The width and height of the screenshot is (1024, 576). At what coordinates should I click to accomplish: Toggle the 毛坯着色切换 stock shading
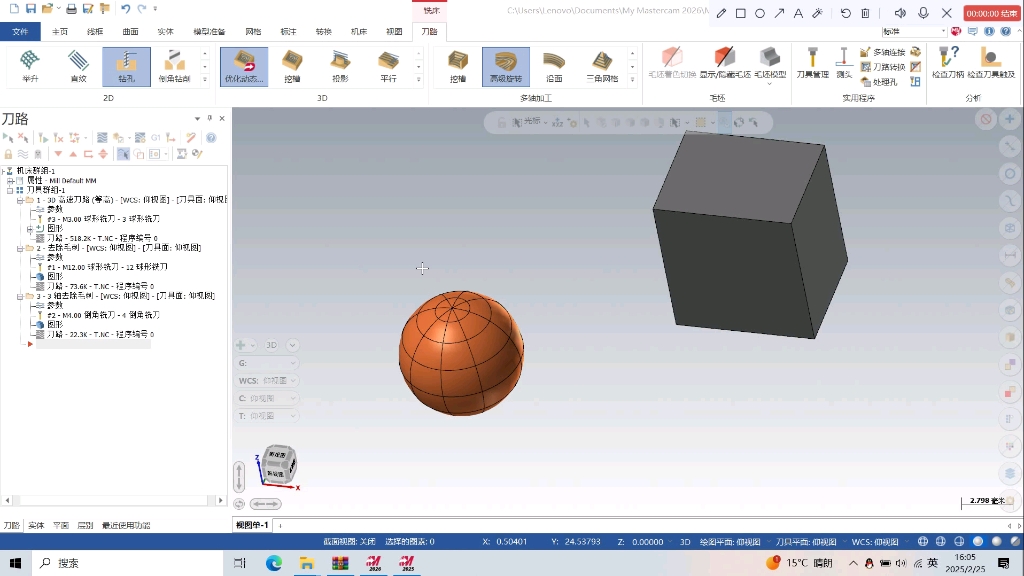click(x=672, y=63)
